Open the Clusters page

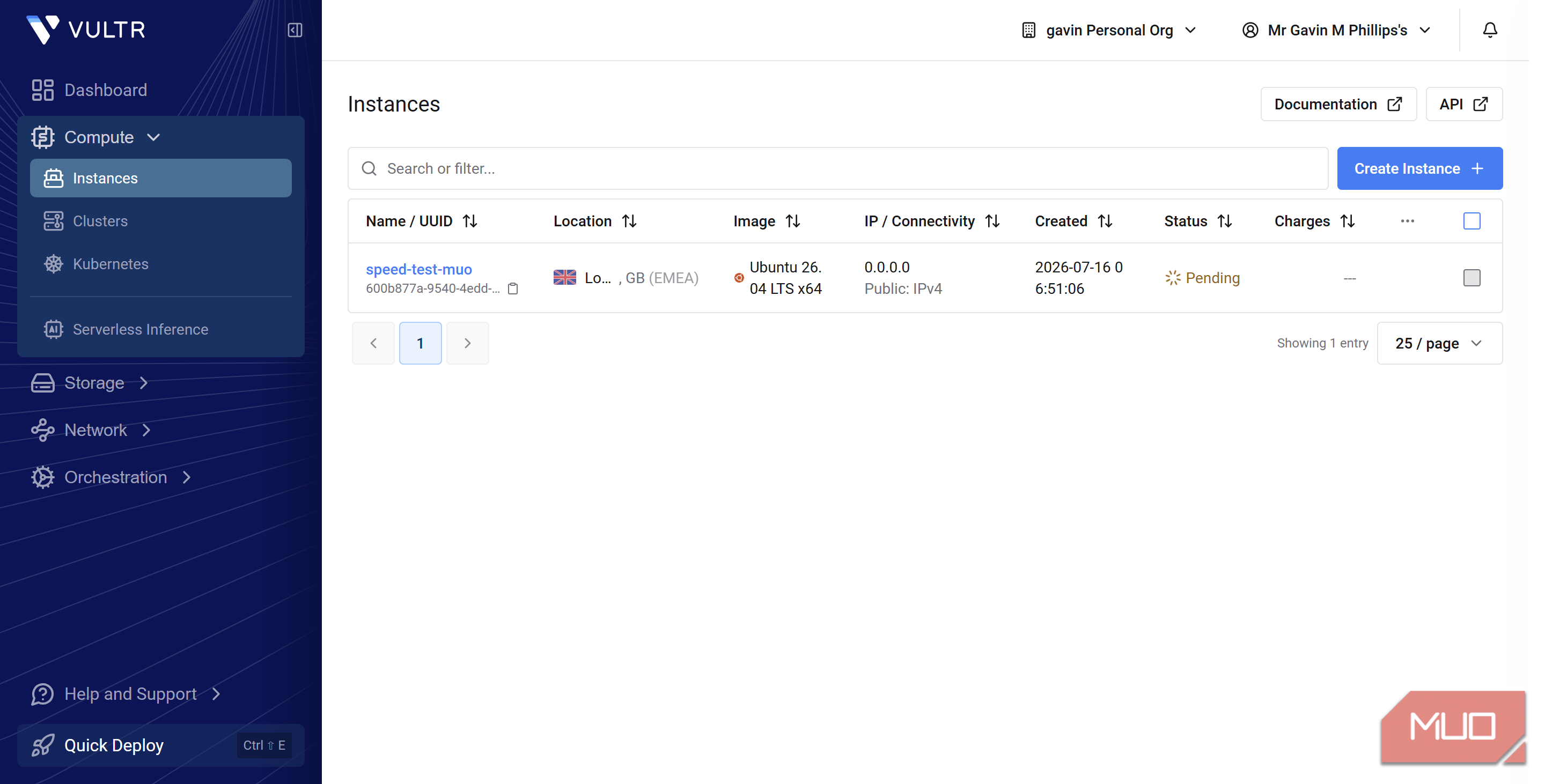click(x=100, y=220)
